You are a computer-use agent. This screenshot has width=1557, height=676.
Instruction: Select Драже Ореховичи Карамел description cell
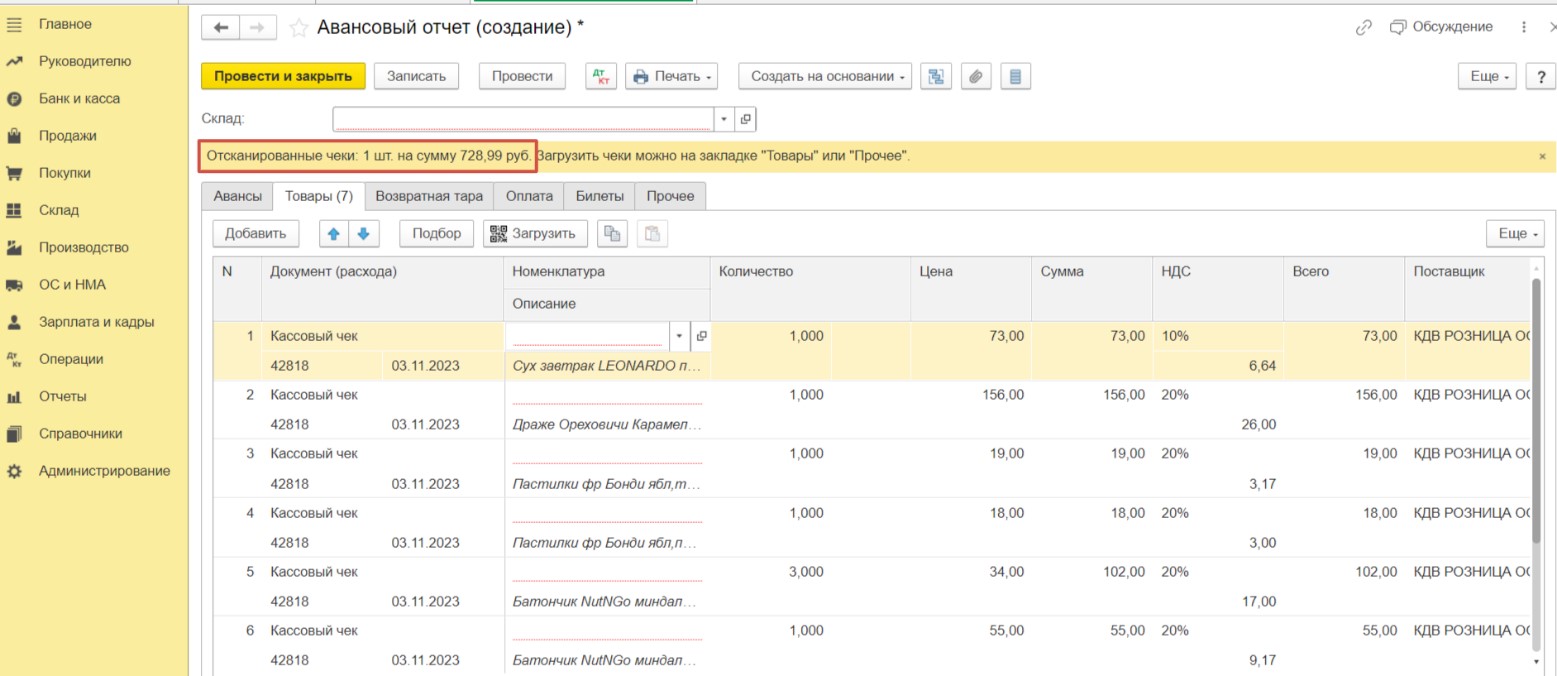click(x=606, y=424)
